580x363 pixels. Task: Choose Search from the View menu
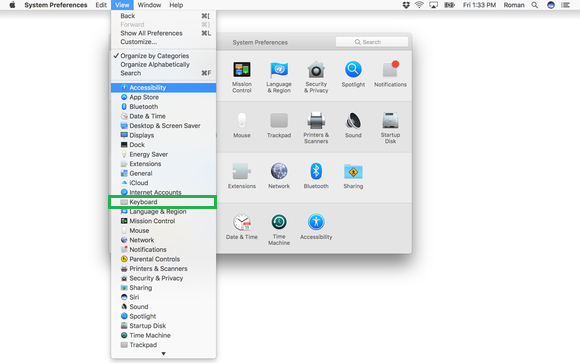tap(163, 73)
